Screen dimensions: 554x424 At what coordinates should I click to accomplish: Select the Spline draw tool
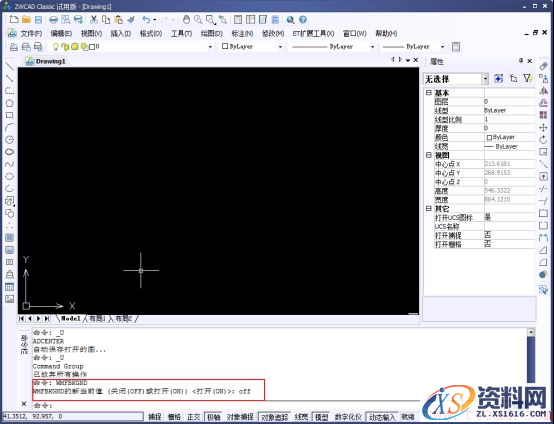coord(10,164)
